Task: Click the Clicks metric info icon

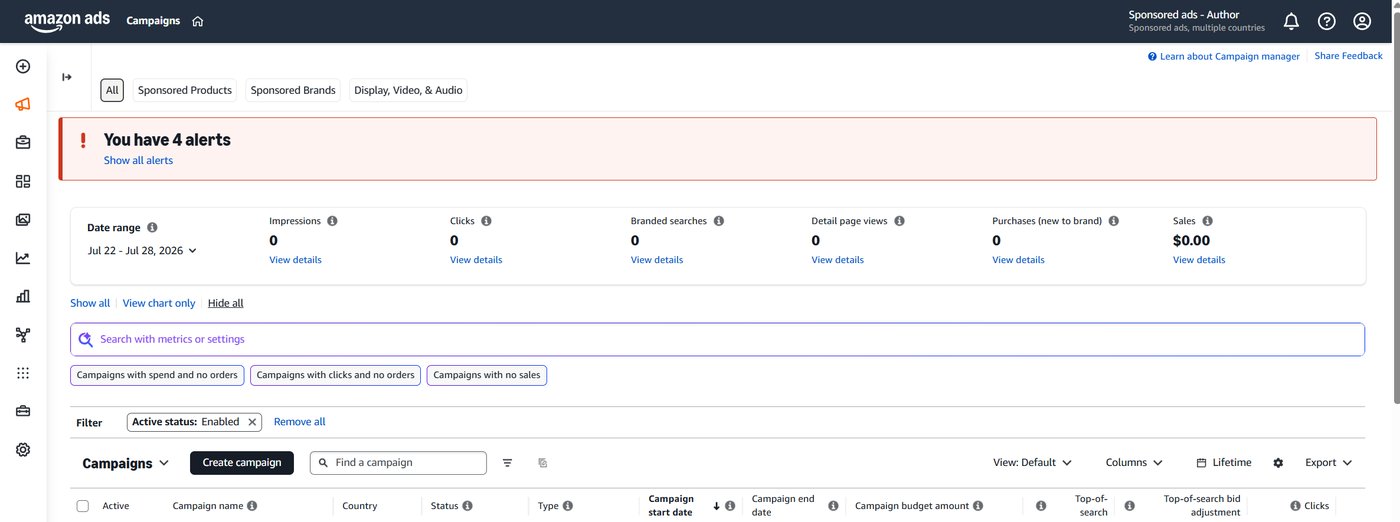Action: [x=485, y=221]
